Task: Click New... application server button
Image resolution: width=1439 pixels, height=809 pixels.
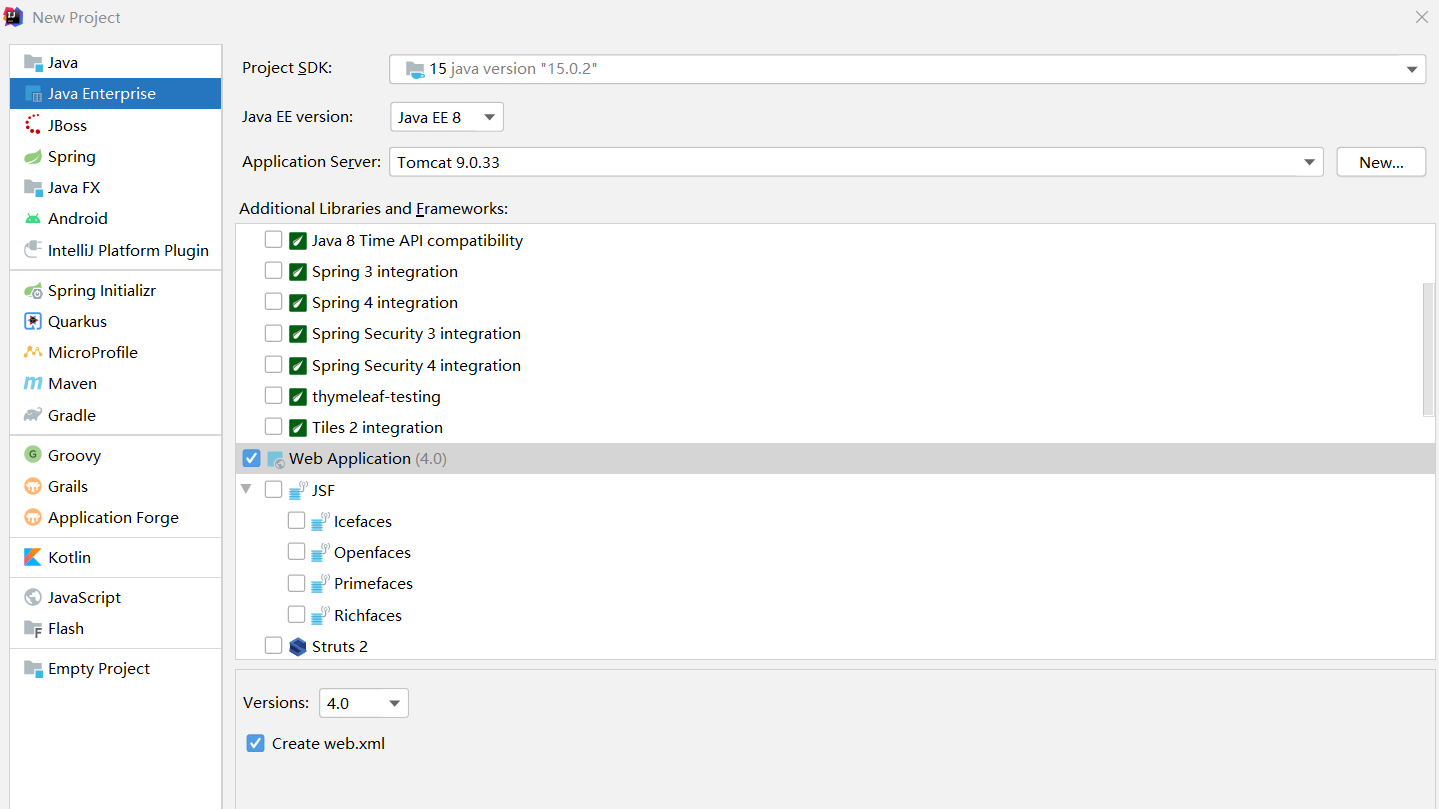Action: click(x=1381, y=162)
